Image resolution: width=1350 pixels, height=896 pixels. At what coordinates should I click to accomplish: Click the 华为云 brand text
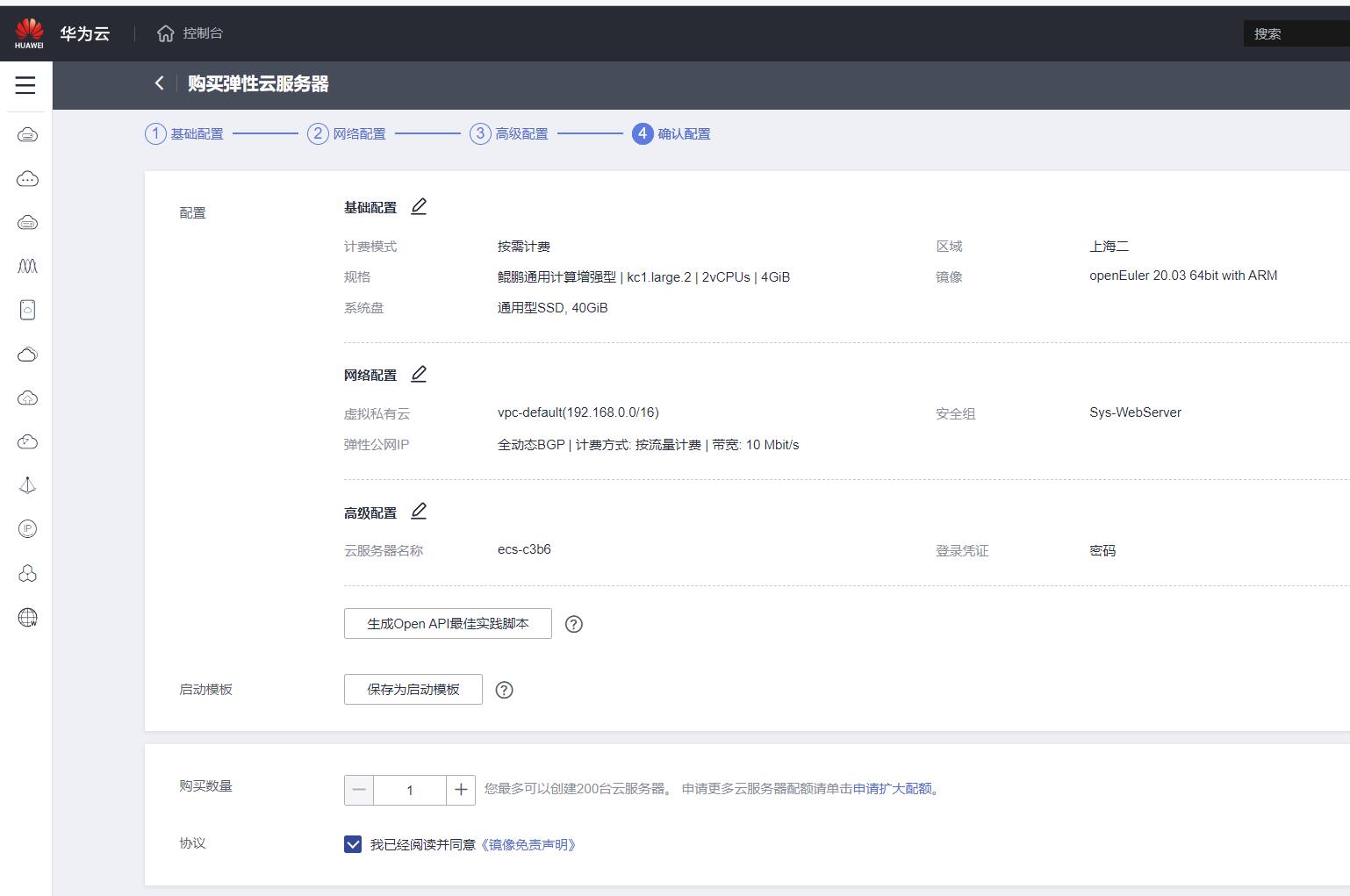coord(85,33)
